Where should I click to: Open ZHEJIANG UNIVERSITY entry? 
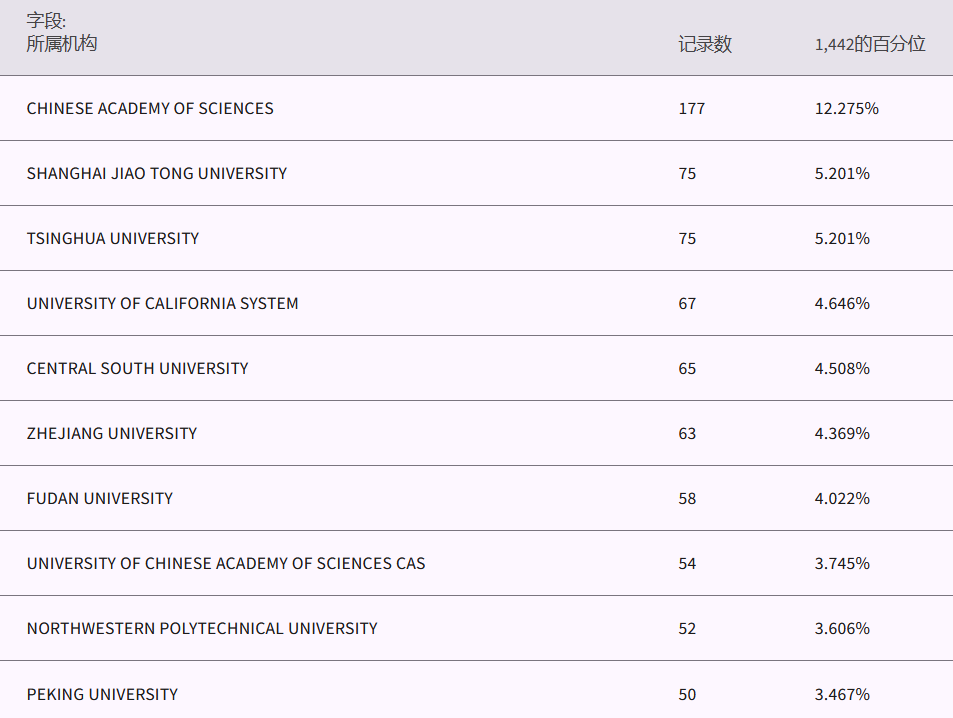point(112,433)
